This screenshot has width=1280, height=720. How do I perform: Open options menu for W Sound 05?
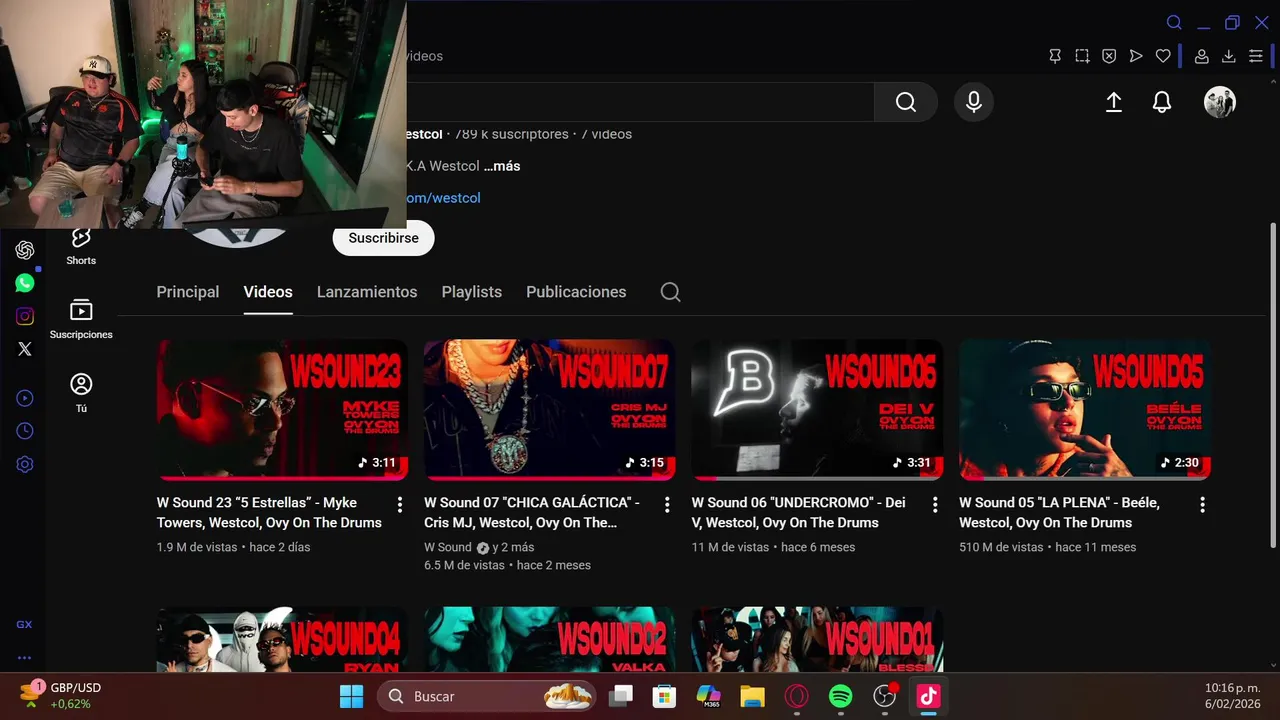(x=1202, y=505)
